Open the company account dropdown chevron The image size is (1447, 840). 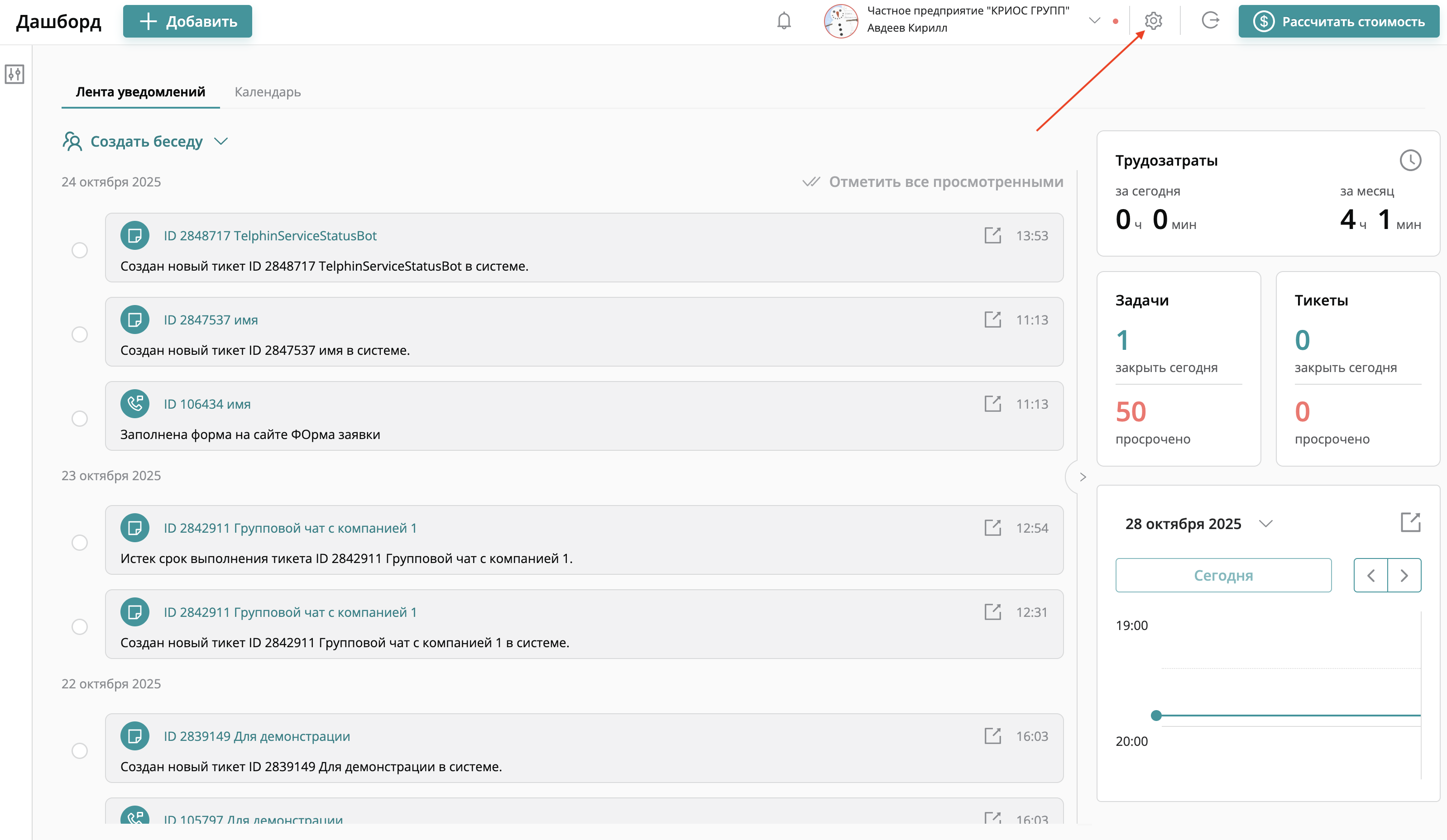point(1094,21)
